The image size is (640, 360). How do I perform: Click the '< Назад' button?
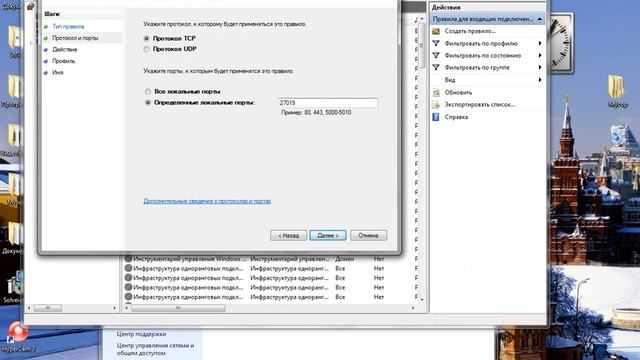click(288, 236)
